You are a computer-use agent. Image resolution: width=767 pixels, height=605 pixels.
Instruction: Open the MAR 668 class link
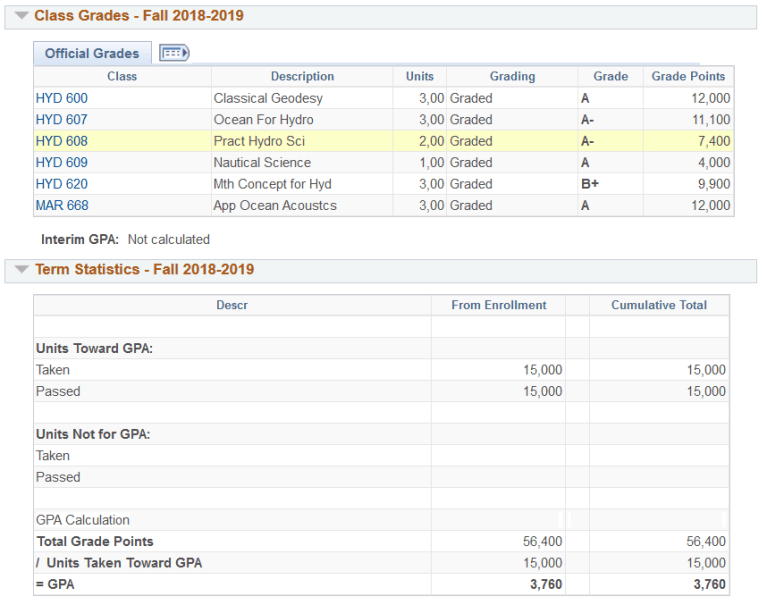pyautogui.click(x=62, y=206)
